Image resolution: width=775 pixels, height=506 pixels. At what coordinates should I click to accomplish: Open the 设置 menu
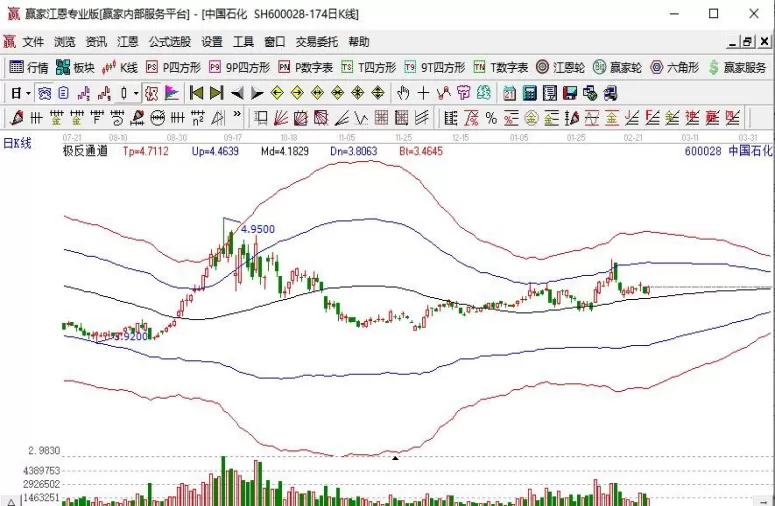click(212, 42)
